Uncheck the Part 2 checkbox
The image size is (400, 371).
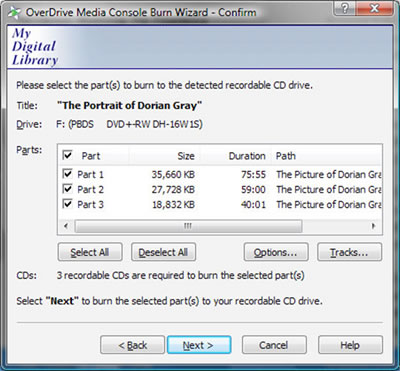point(68,189)
